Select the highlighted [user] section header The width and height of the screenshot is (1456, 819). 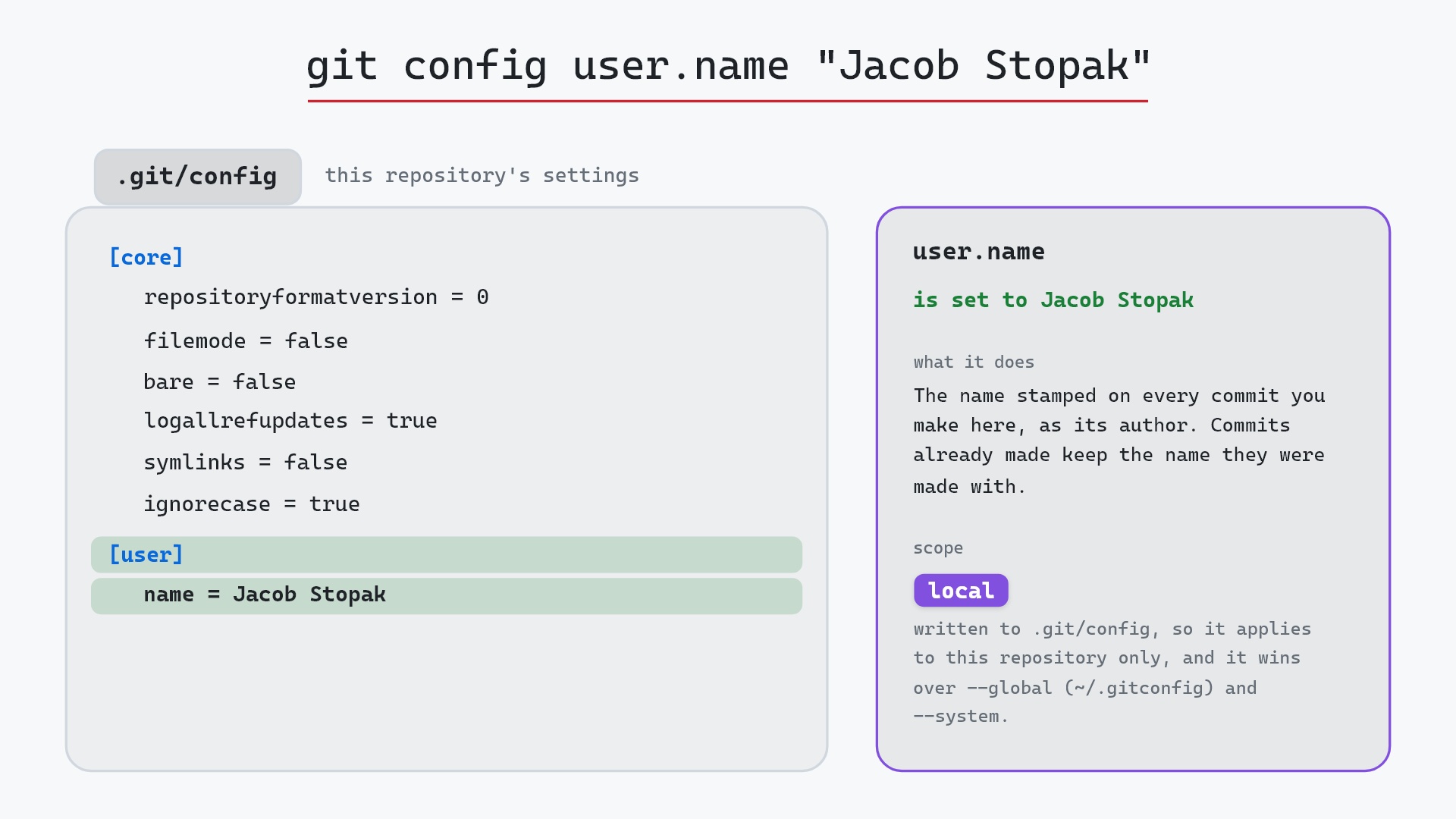pos(447,554)
